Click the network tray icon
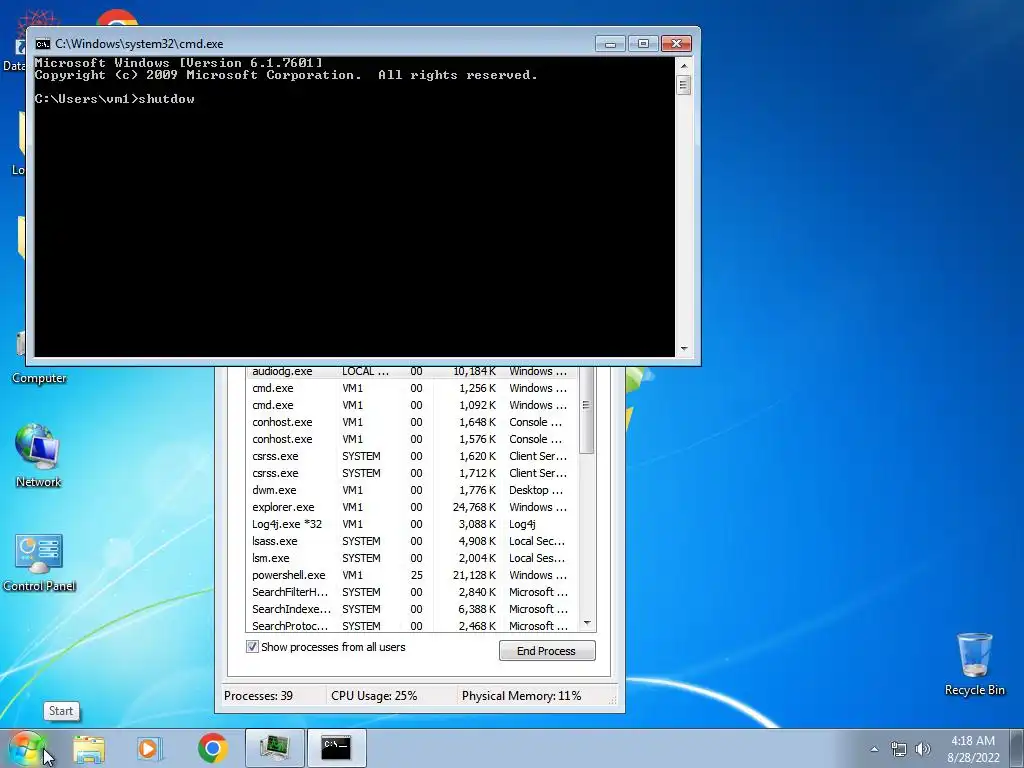This screenshot has width=1024, height=768. point(899,749)
